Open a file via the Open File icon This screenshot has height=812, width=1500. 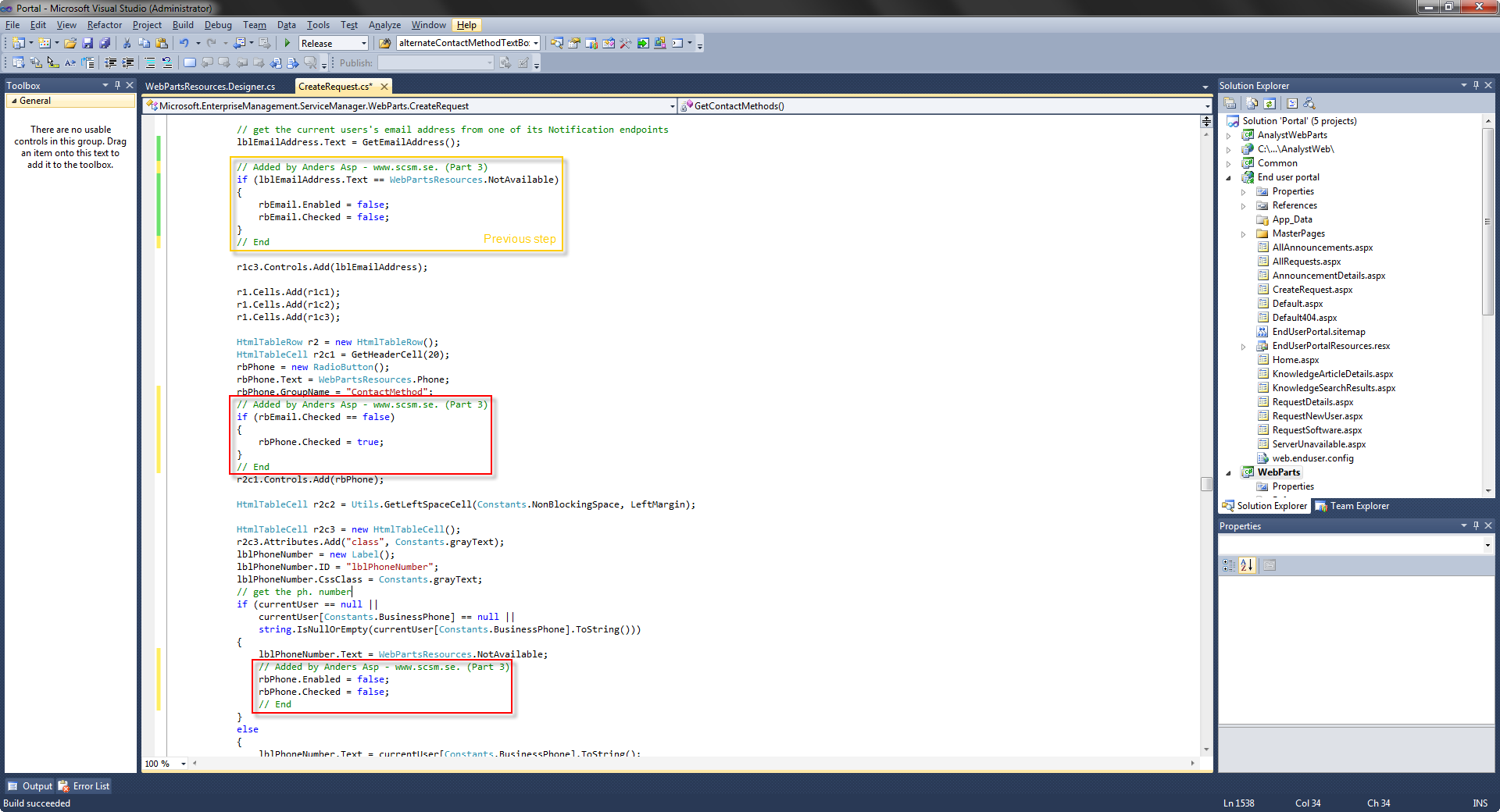70,43
